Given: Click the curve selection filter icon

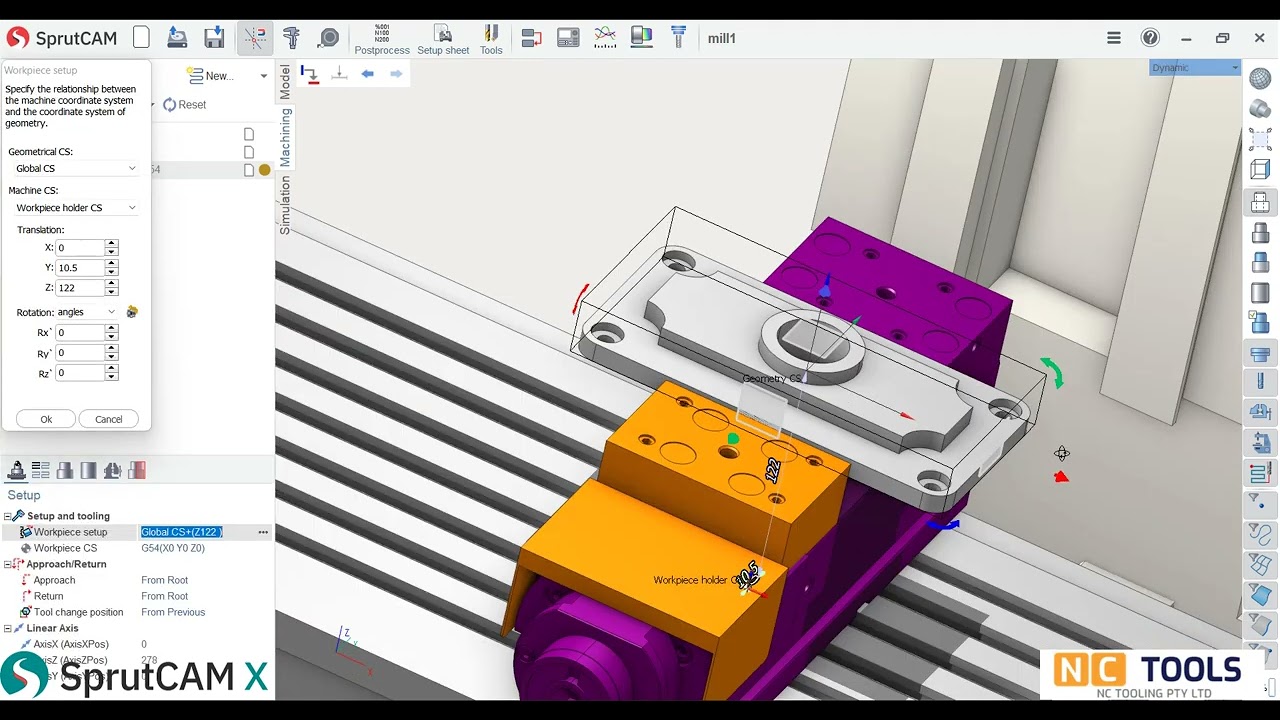Looking at the screenshot, I should 1260,534.
